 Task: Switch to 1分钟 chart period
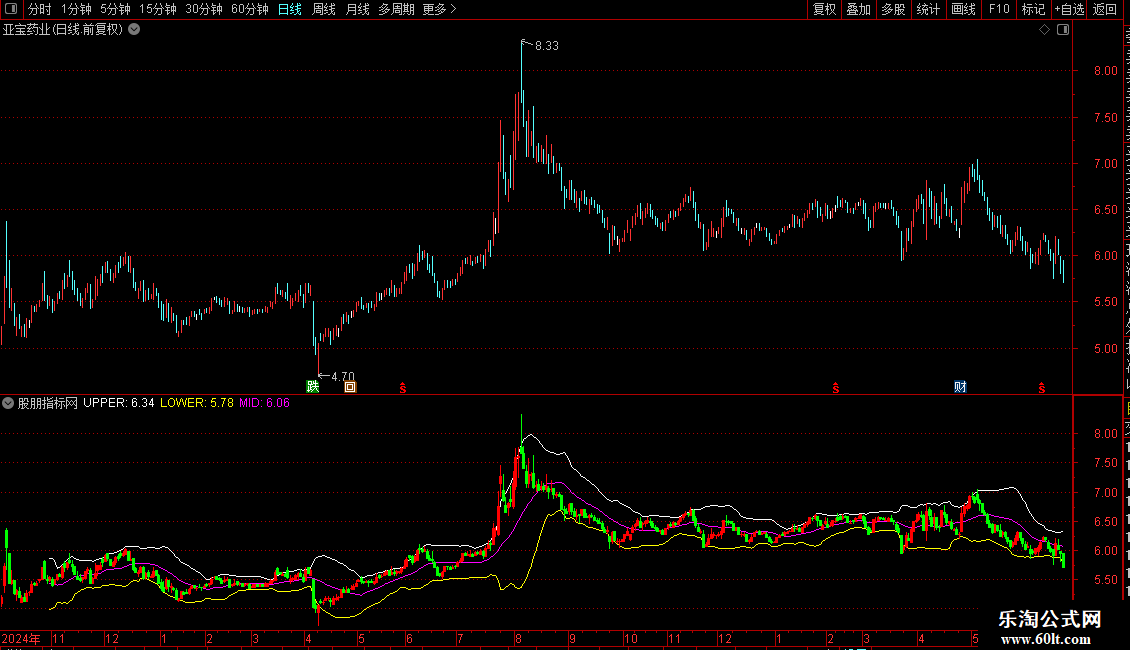[76, 9]
